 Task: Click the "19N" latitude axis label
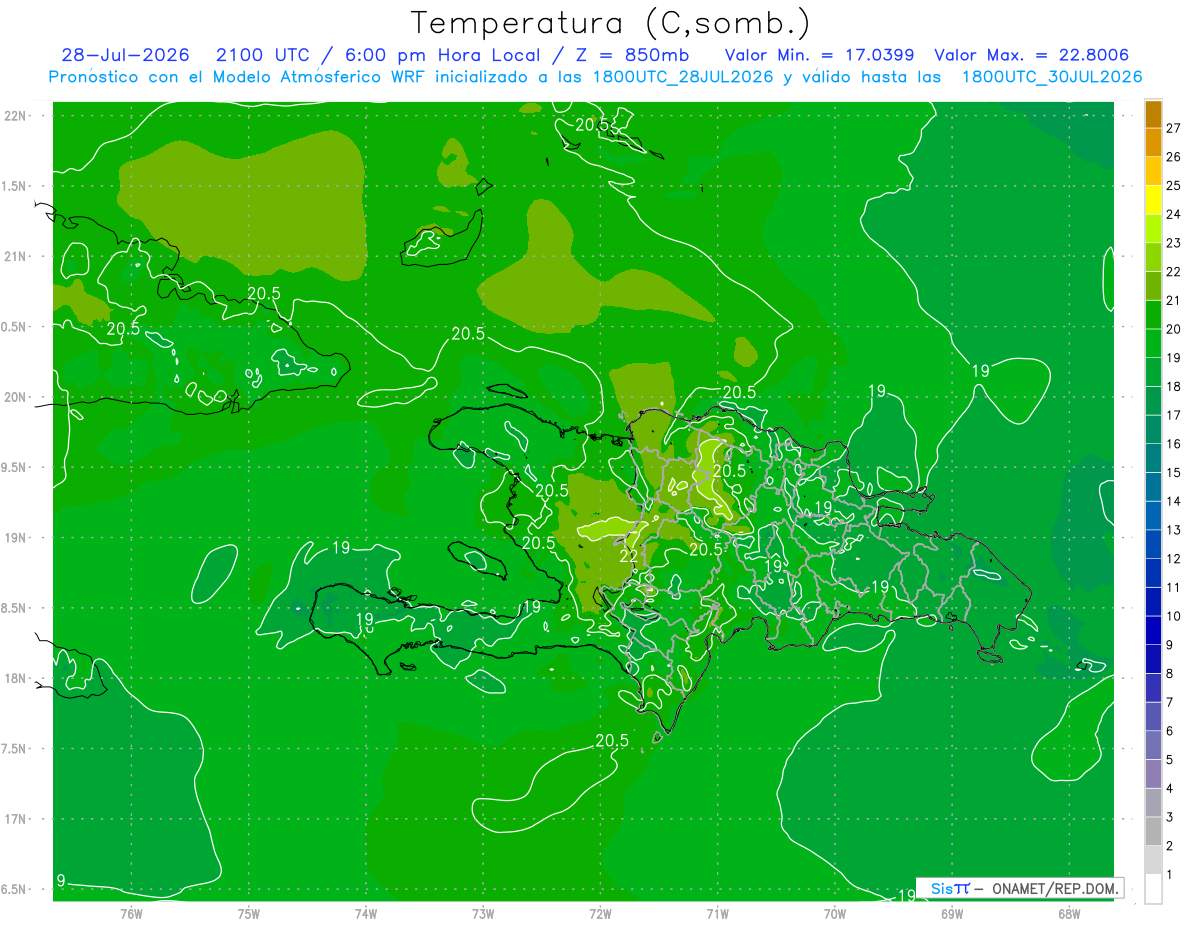pos(15,538)
